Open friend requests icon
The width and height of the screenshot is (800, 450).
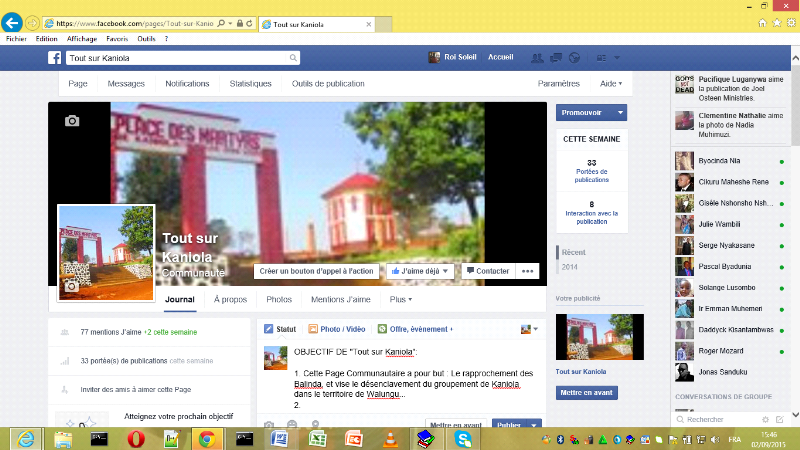point(537,58)
